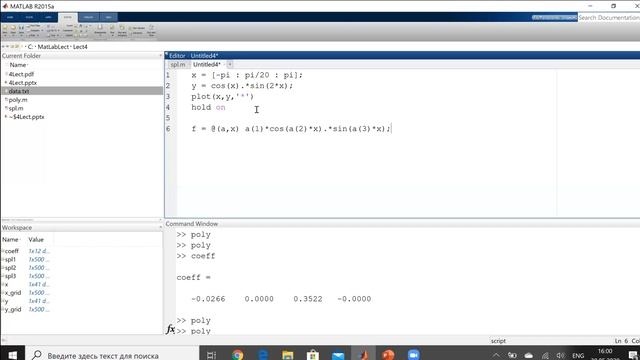Add a new editor tab with plus button
The width and height of the screenshot is (640, 360).
pos(230,64)
